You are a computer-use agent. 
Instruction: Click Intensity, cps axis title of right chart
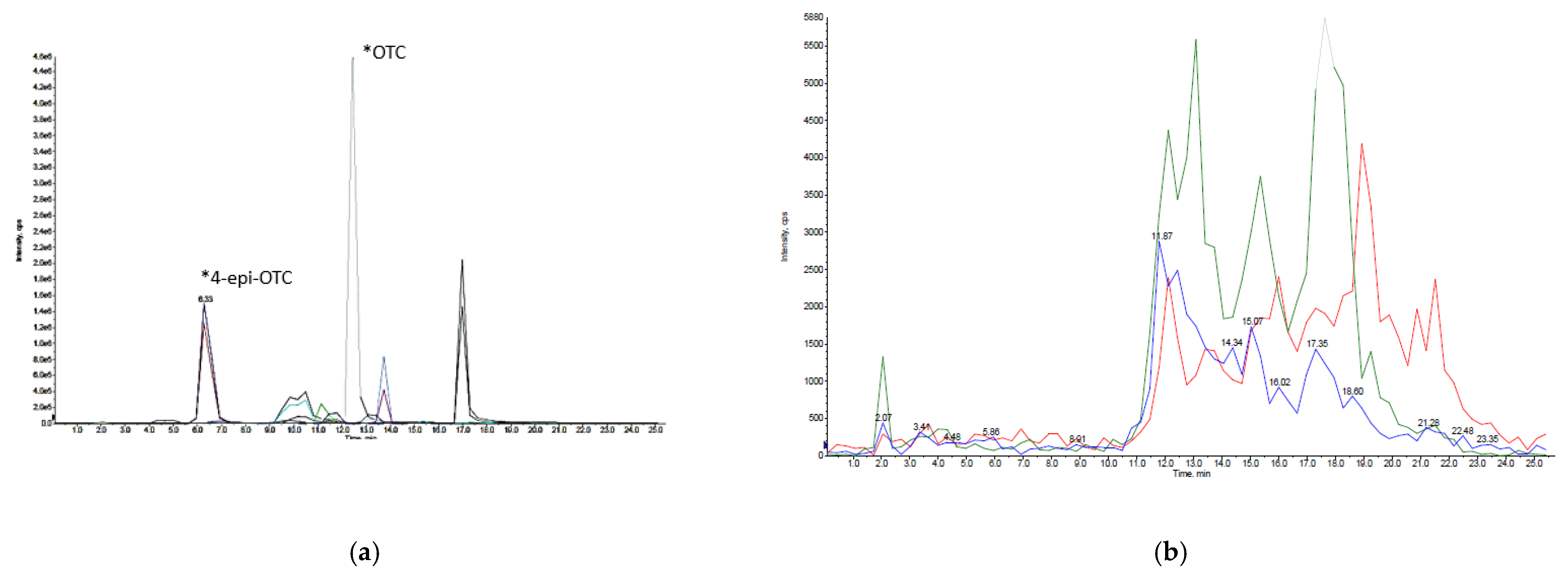(x=785, y=237)
